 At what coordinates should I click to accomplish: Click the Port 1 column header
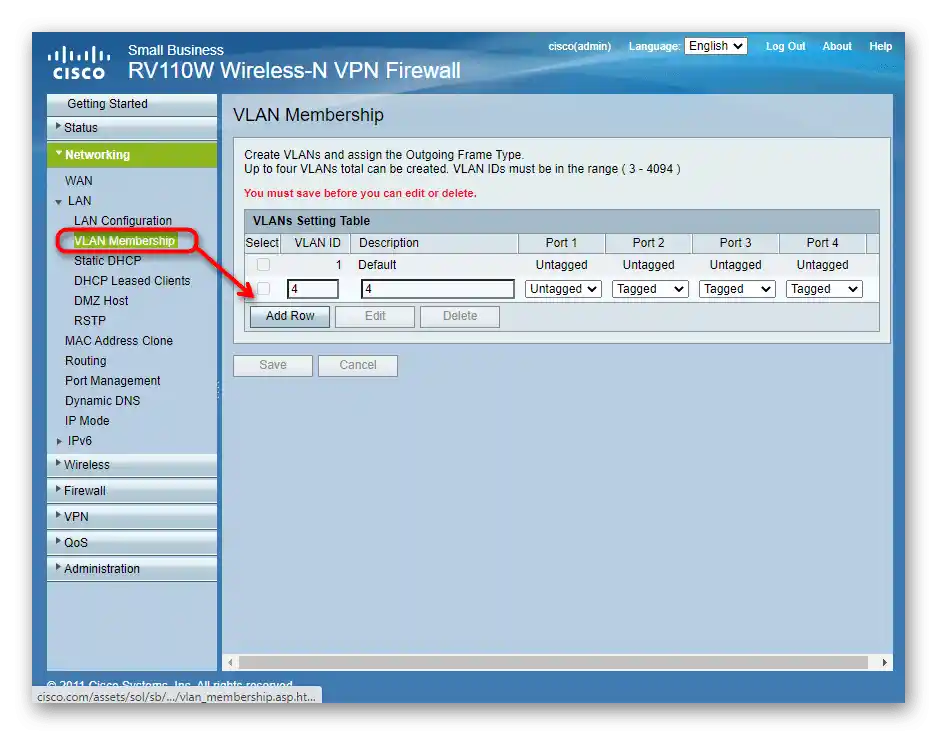561,243
